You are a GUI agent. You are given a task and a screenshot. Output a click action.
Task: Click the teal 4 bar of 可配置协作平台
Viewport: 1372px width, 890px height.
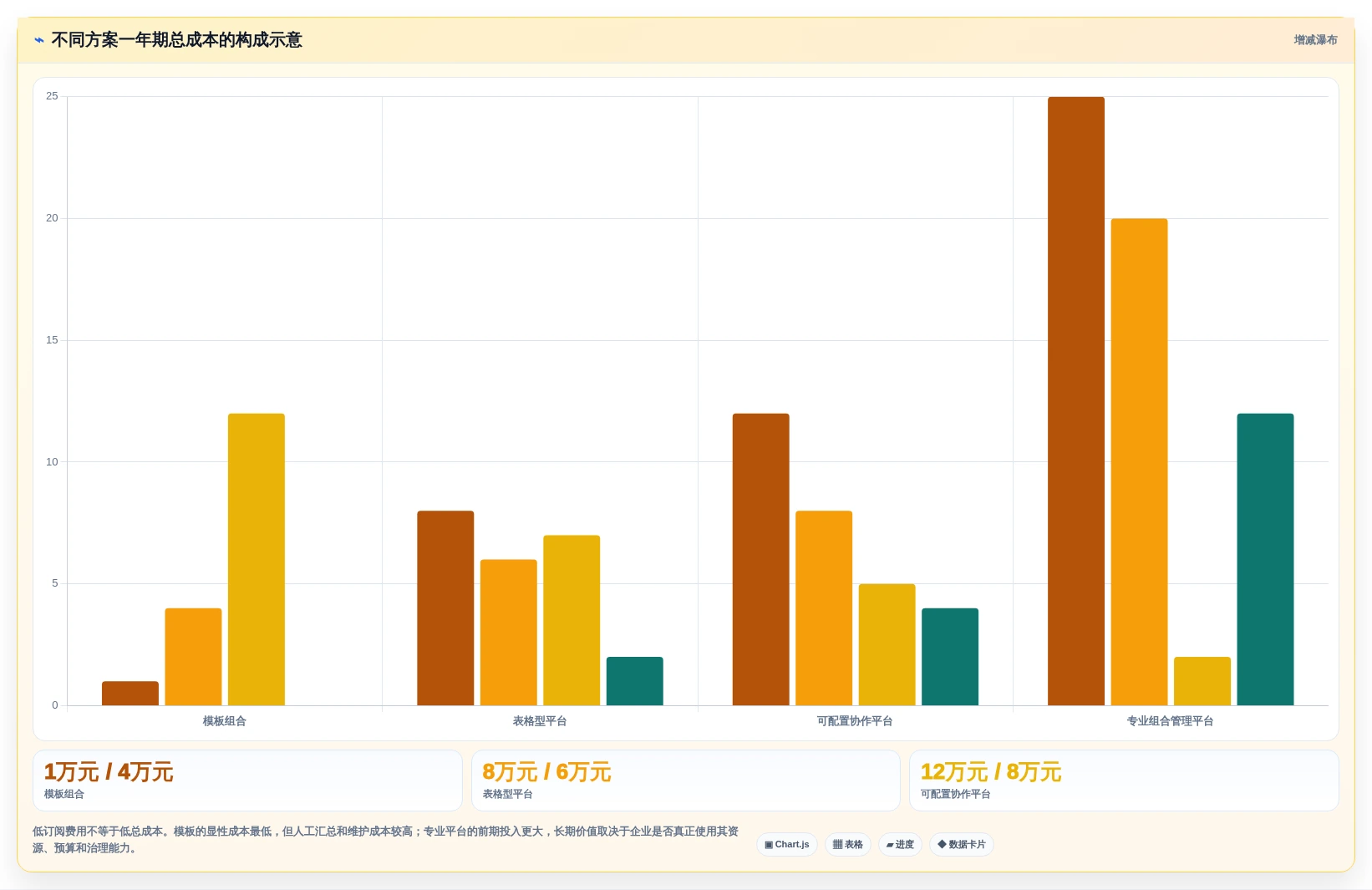[950, 657]
